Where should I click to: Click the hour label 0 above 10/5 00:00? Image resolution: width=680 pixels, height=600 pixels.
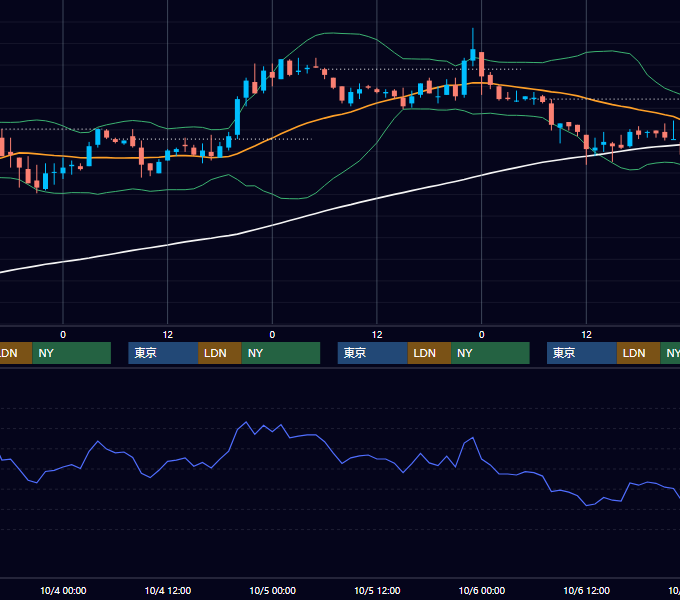[x=272, y=335]
